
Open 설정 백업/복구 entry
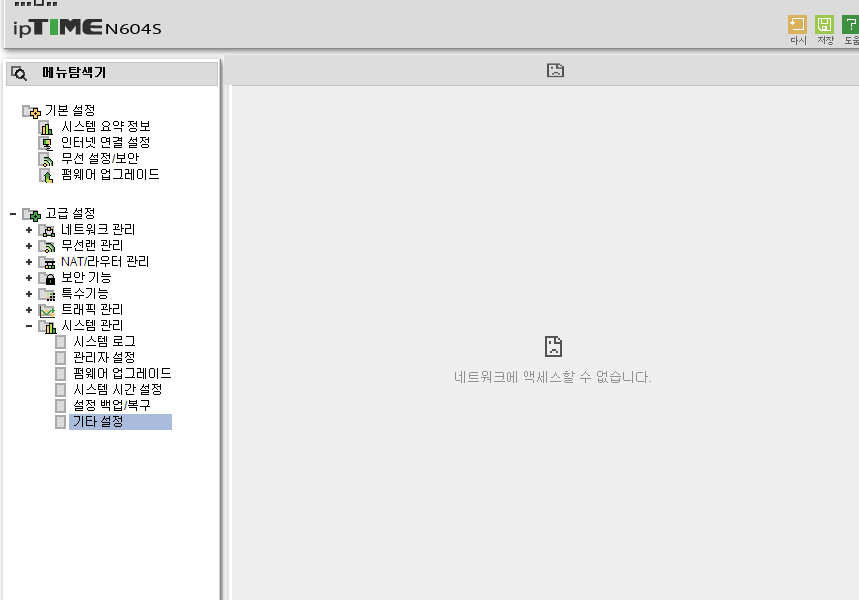click(112, 405)
